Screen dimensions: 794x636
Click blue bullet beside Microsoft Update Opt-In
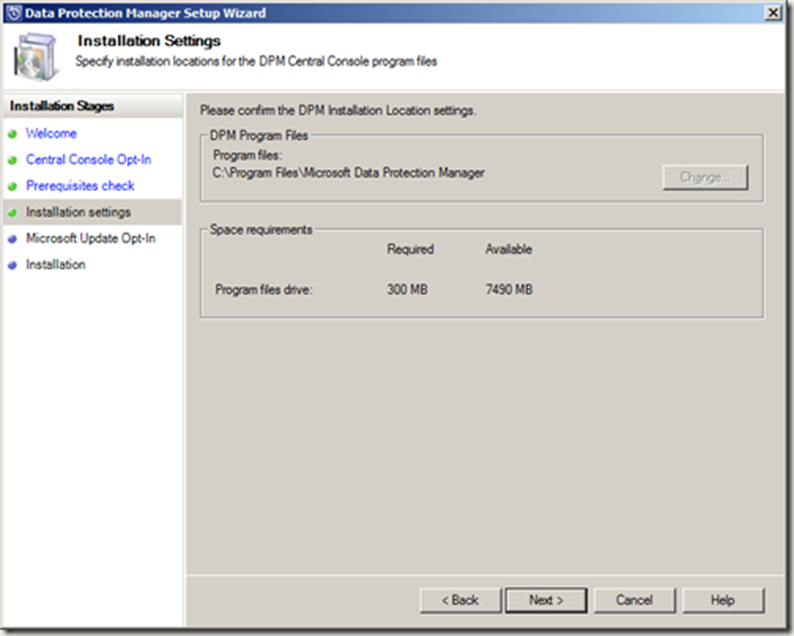(x=13, y=240)
